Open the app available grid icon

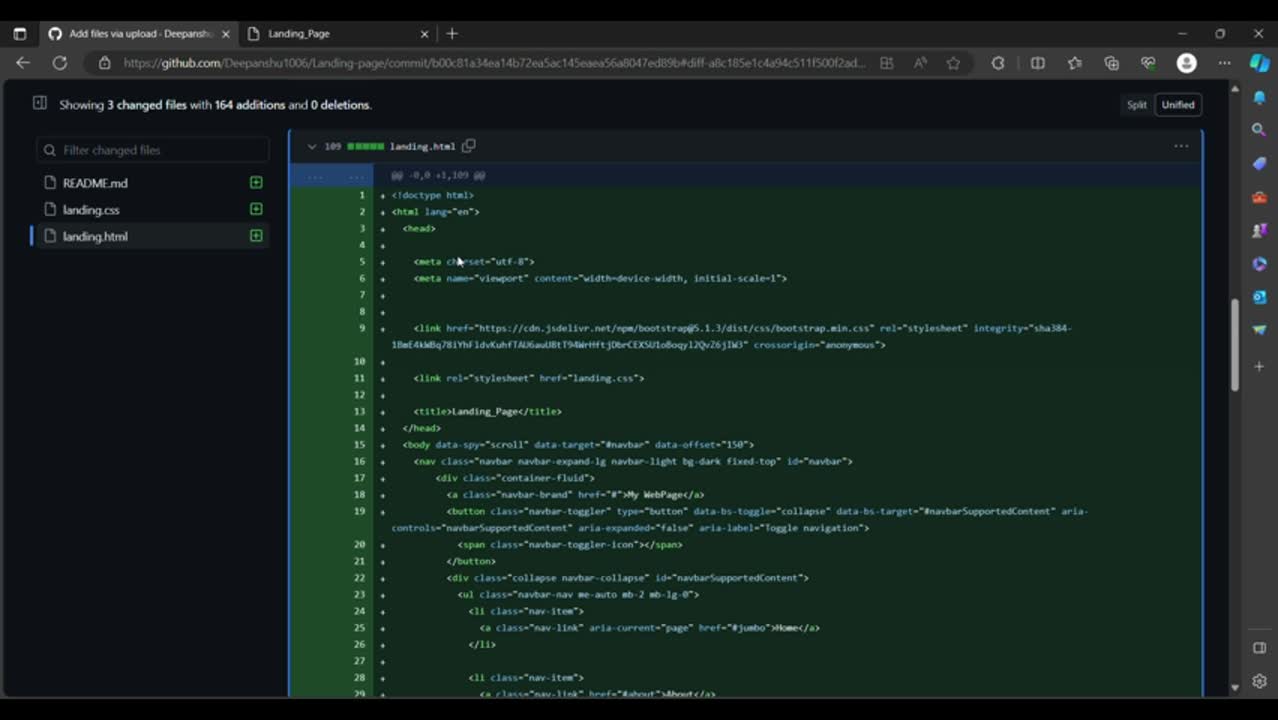point(887,63)
